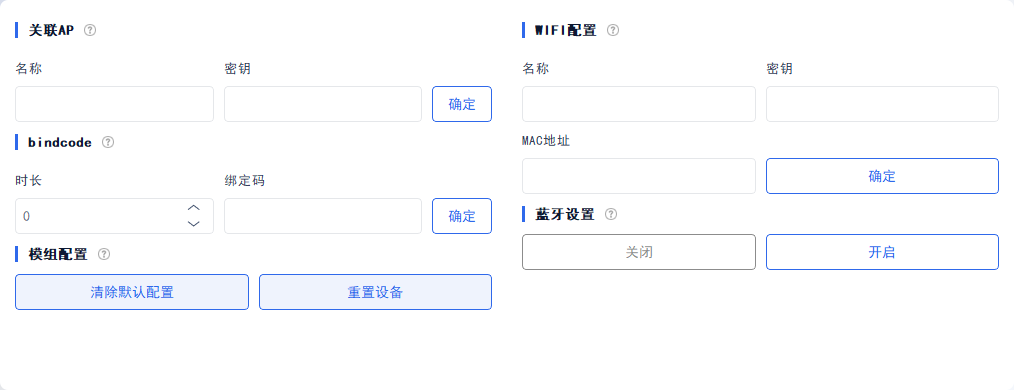Click question mark beside WIFI配置

coord(612,30)
